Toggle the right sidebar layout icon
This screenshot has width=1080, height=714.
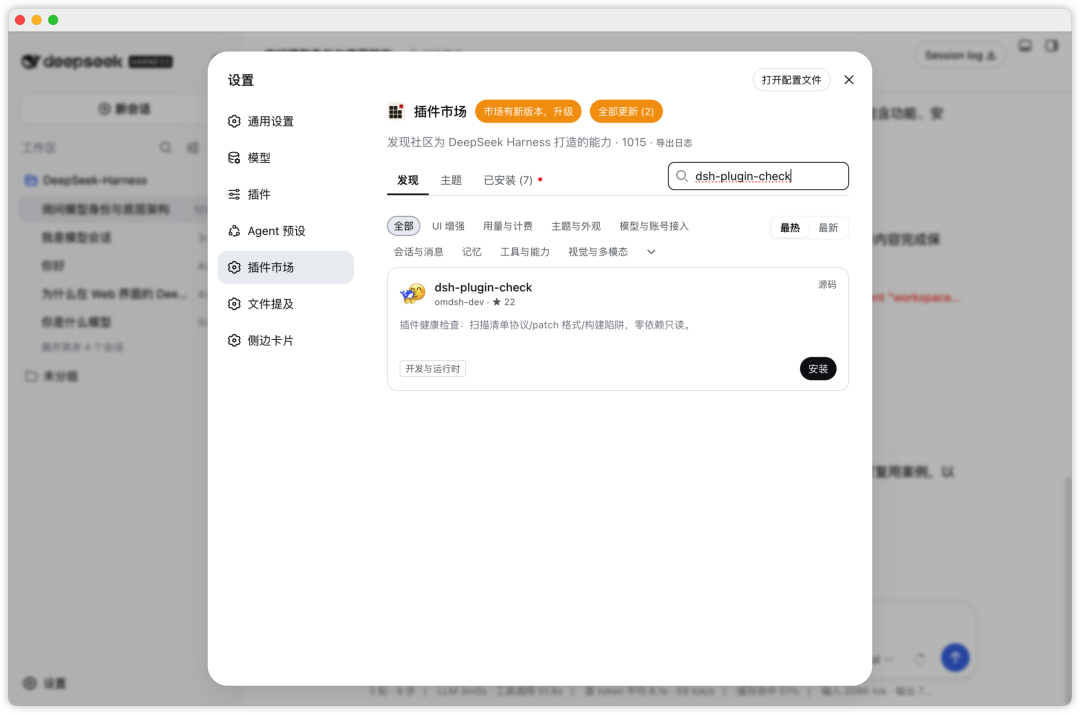(1051, 46)
